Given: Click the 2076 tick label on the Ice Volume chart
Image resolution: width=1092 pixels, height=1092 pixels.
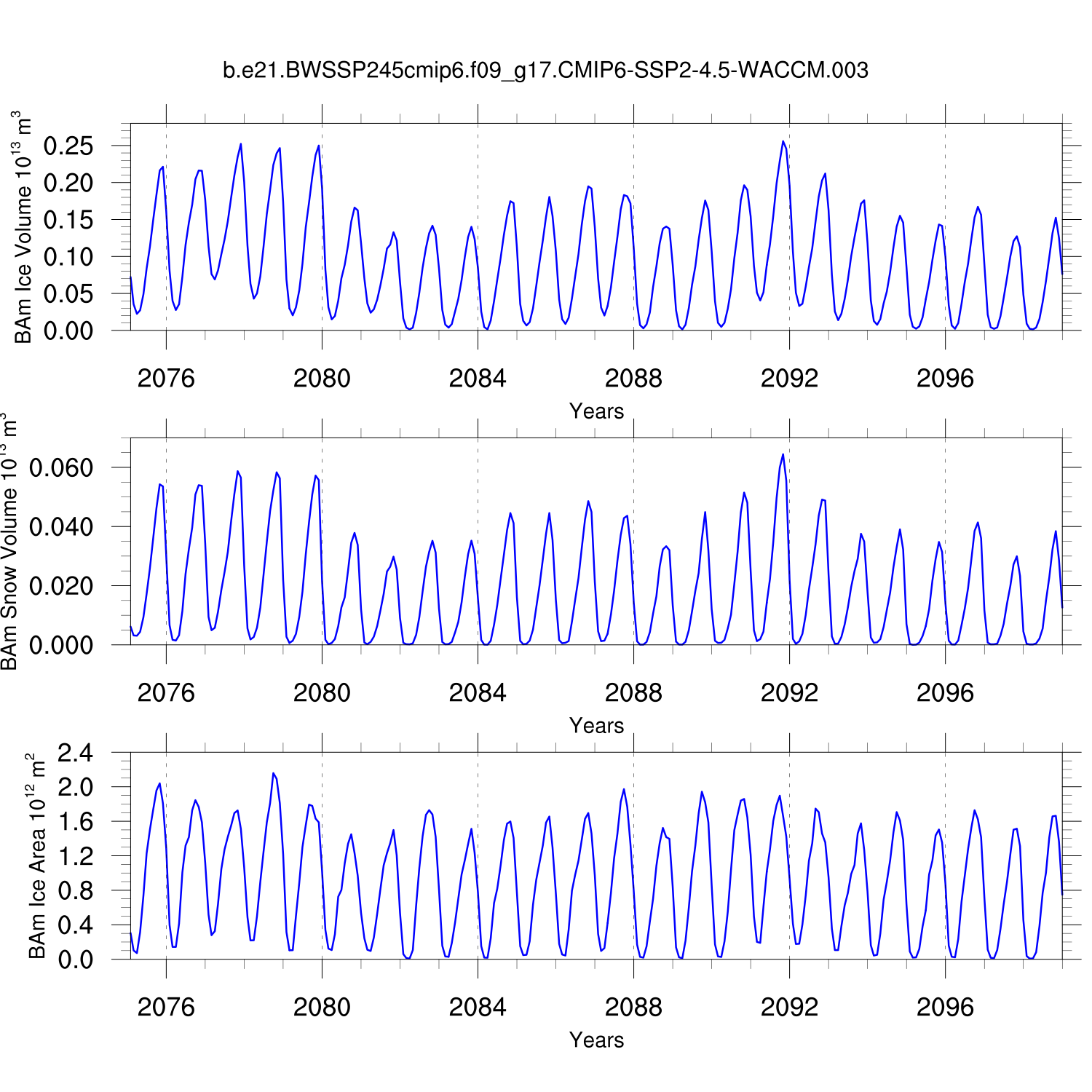Looking at the screenshot, I should 166,379.
